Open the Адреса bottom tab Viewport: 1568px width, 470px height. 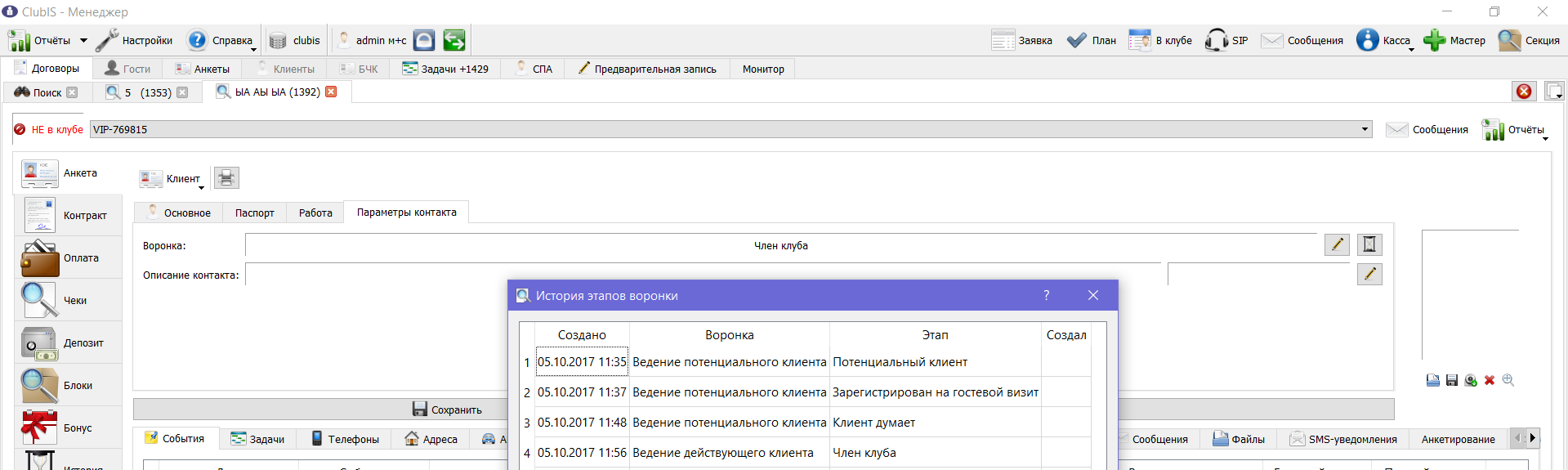click(431, 439)
